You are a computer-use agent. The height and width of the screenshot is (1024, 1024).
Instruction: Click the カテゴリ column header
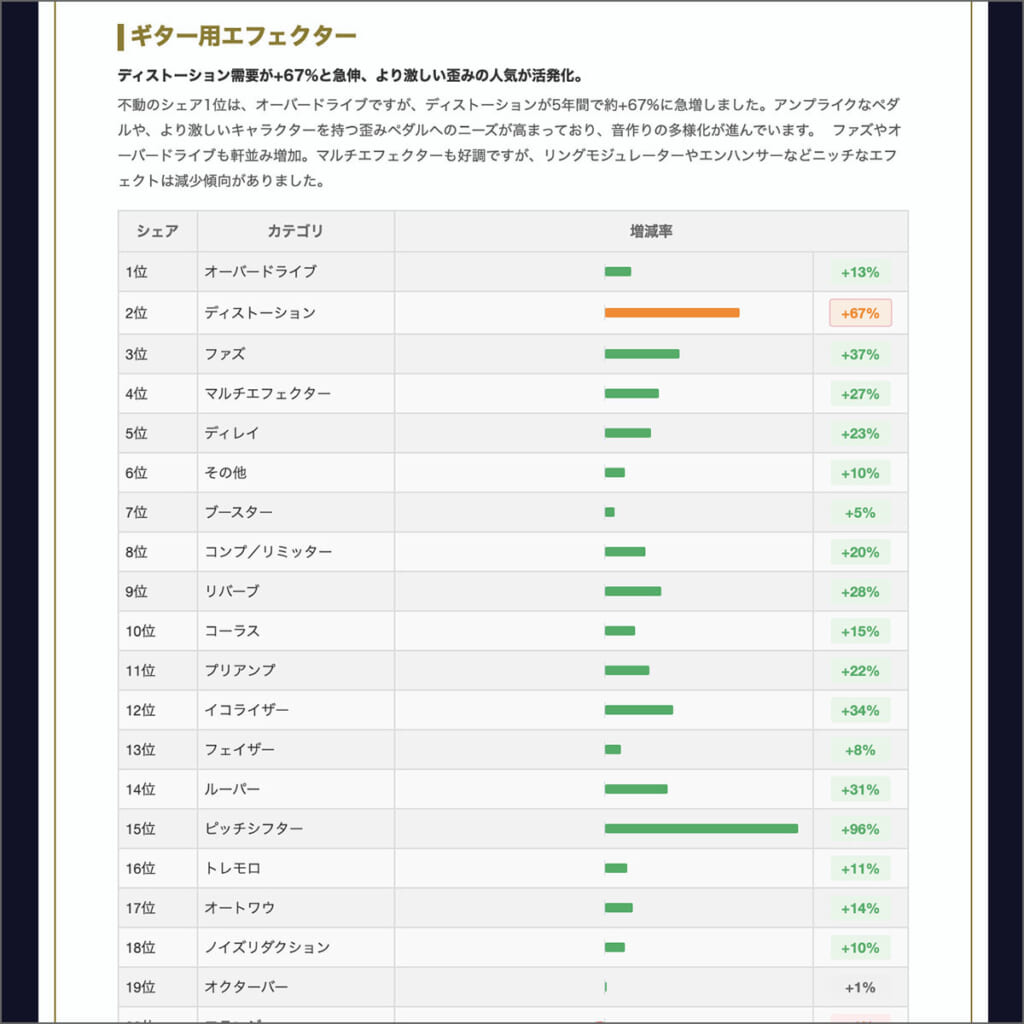294,231
